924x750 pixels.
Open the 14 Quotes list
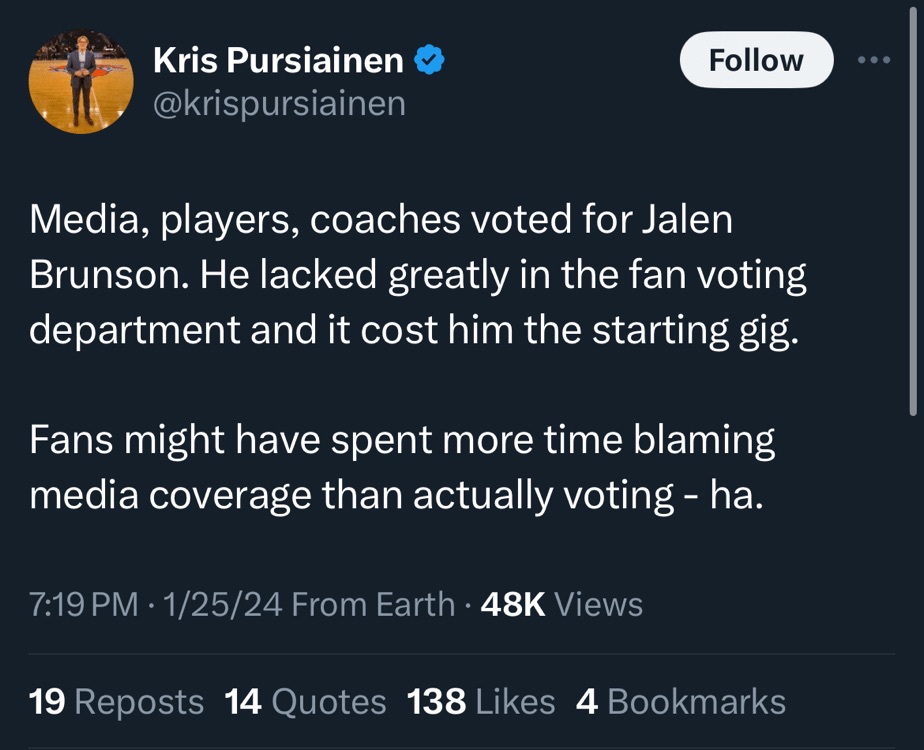pos(305,702)
